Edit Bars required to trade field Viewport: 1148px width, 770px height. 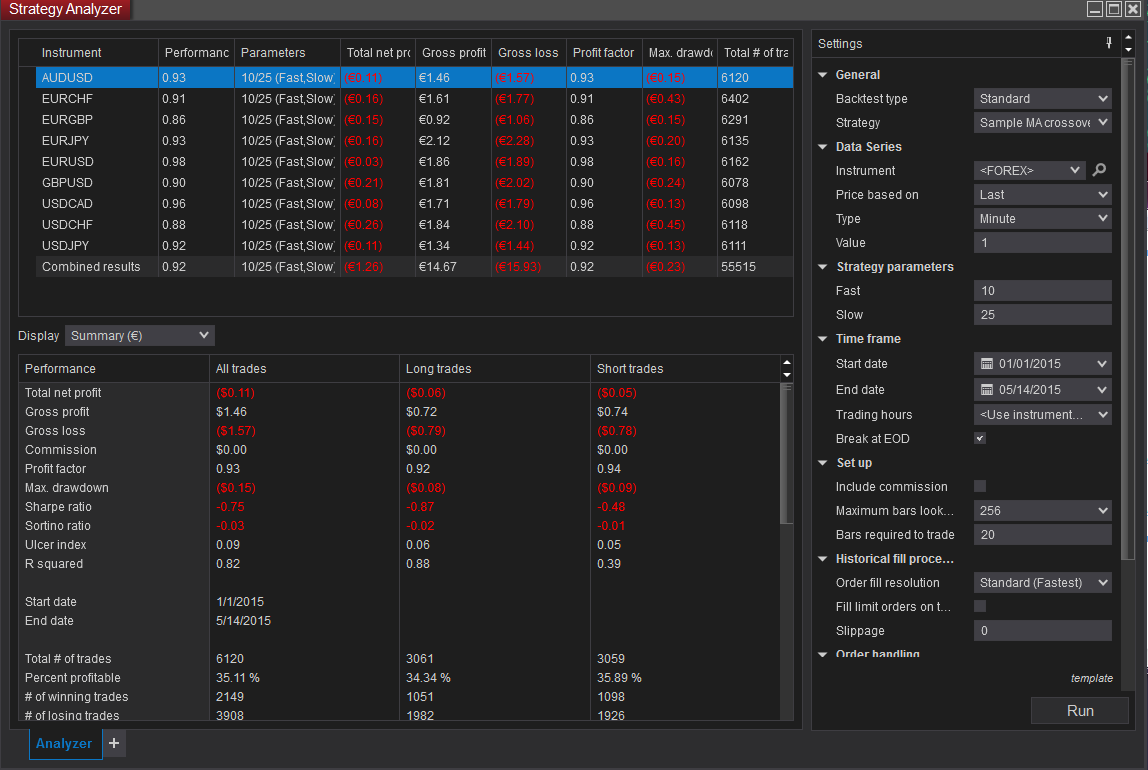1043,535
